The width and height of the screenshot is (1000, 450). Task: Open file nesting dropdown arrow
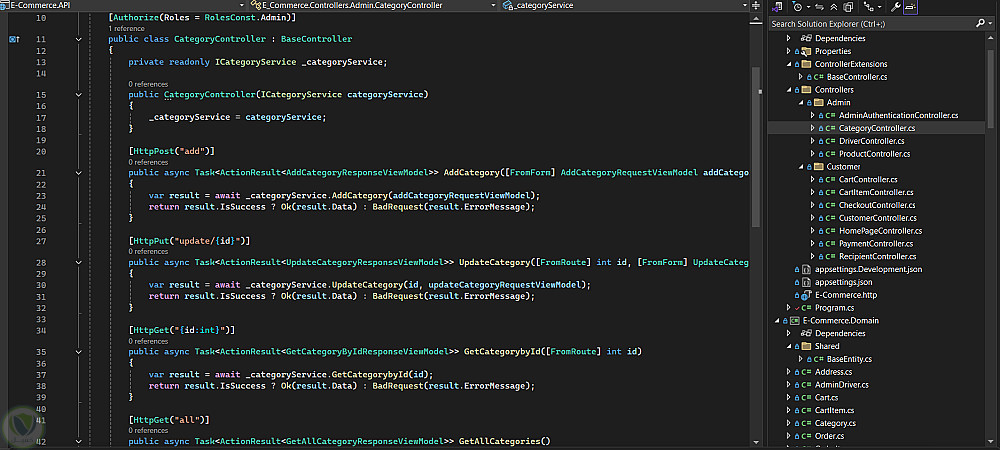click(x=879, y=7)
